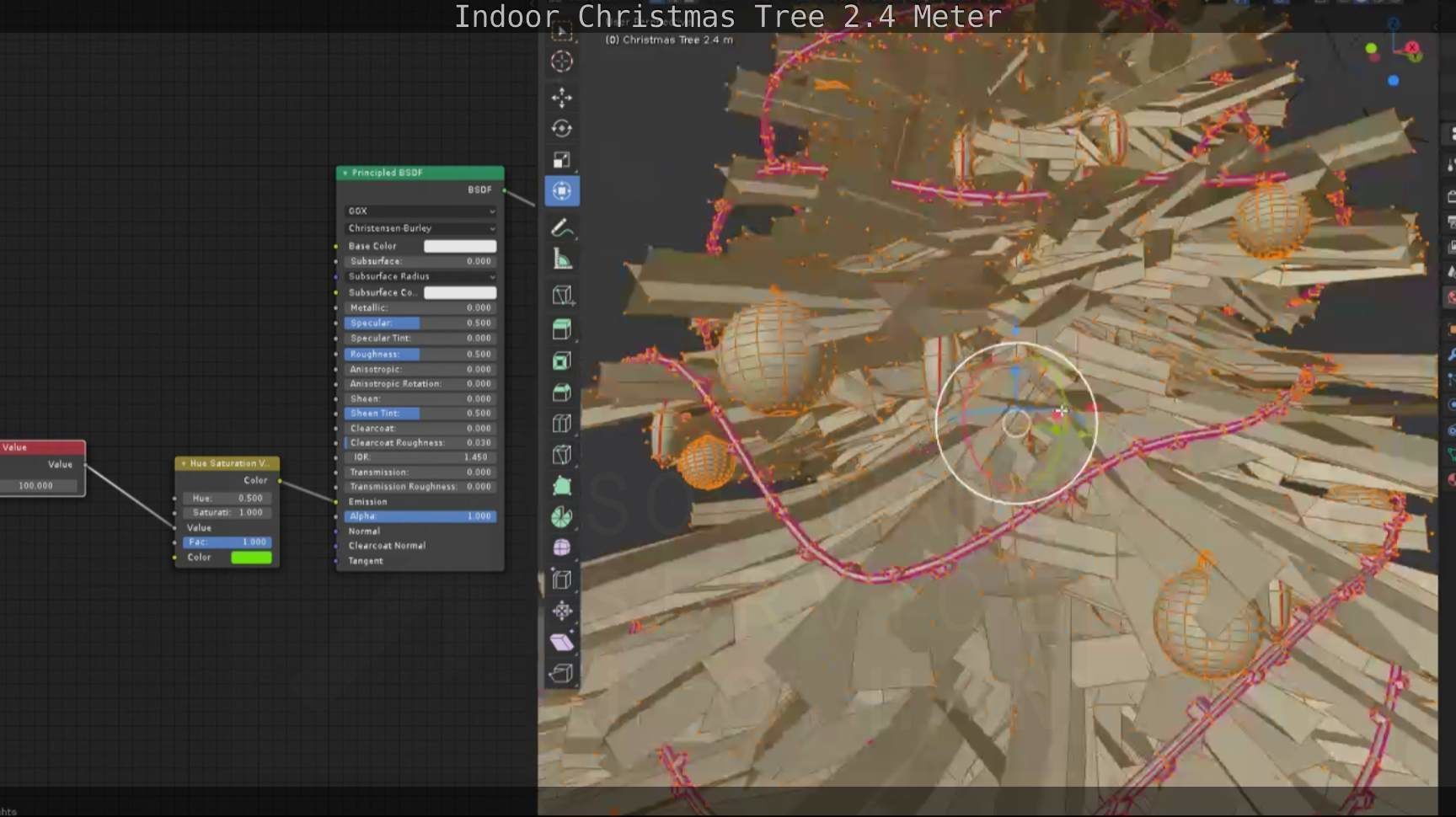Click the Clearcoat value field
Screen dimensions: 1456x817
(420, 429)
